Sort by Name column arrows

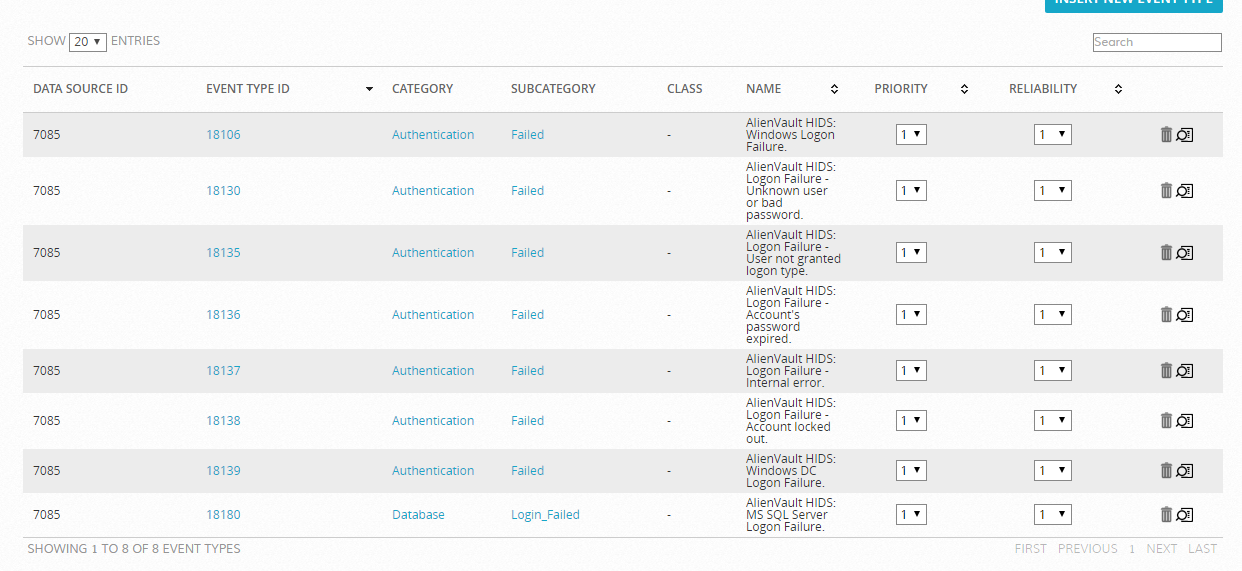(x=834, y=89)
